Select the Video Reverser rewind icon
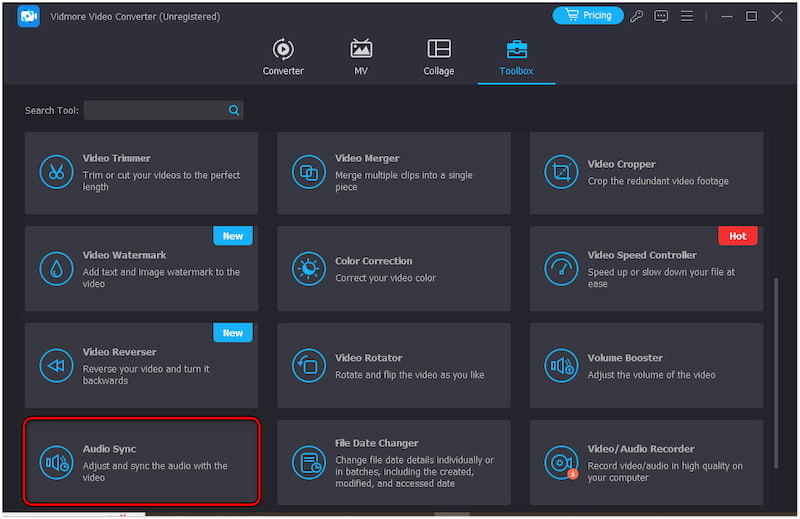The image size is (800, 519). point(56,365)
